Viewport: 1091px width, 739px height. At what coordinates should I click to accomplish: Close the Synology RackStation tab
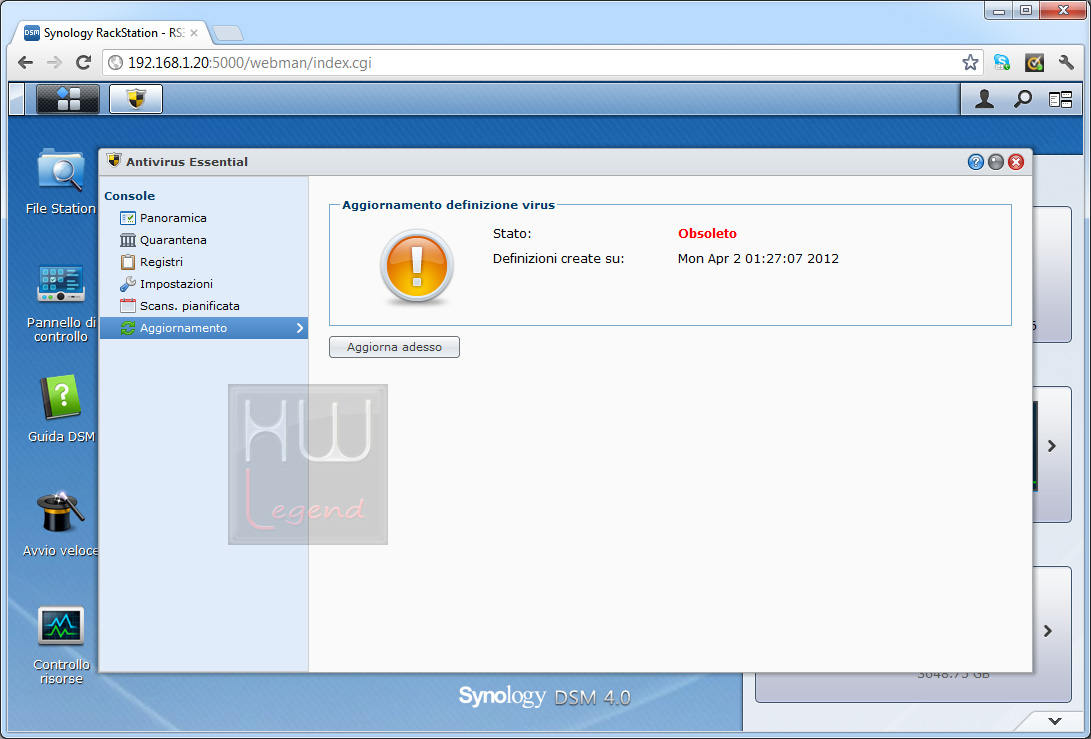tap(193, 33)
